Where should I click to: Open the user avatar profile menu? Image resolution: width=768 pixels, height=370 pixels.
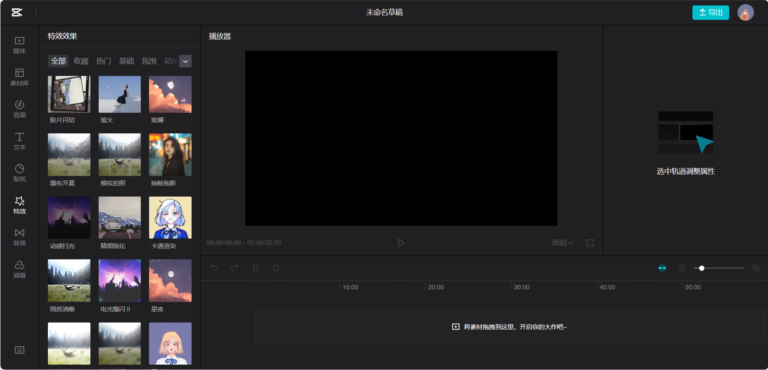[x=745, y=13]
